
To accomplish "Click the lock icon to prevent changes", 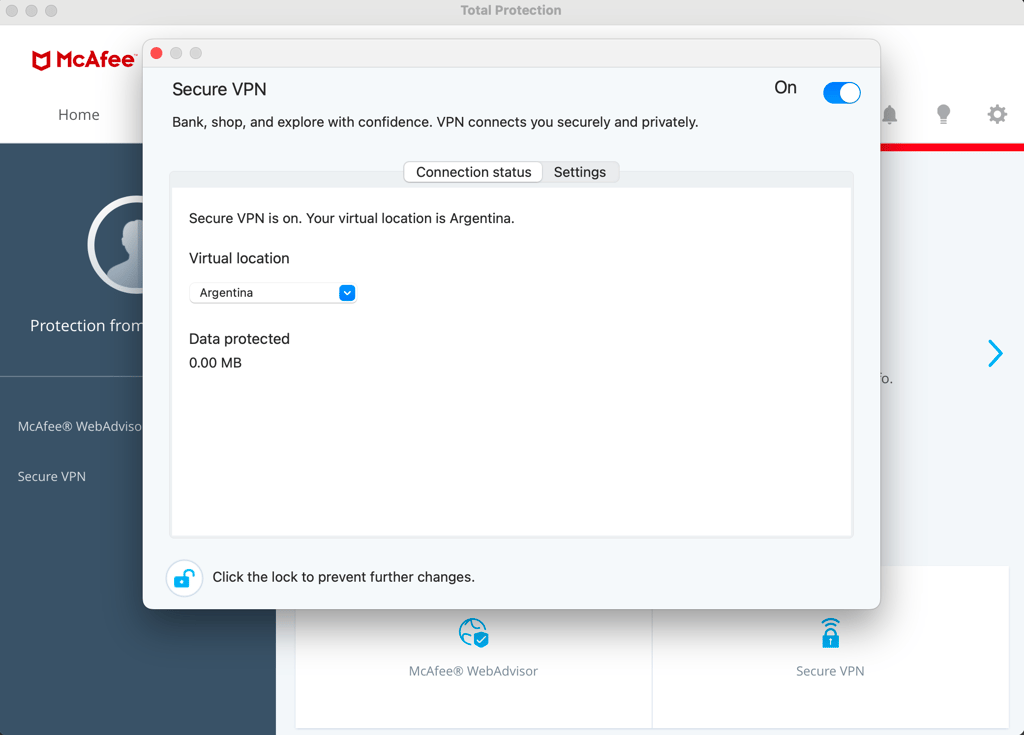I will pyautogui.click(x=184, y=578).
